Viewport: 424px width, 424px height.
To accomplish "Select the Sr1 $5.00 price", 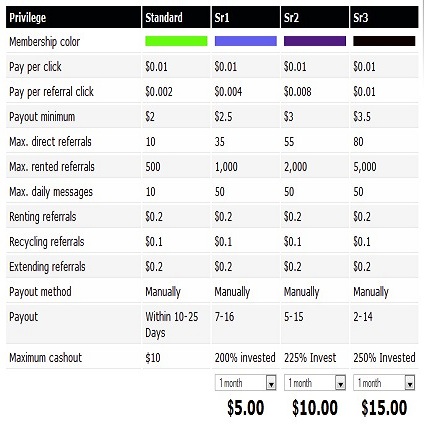I will coord(246,408).
